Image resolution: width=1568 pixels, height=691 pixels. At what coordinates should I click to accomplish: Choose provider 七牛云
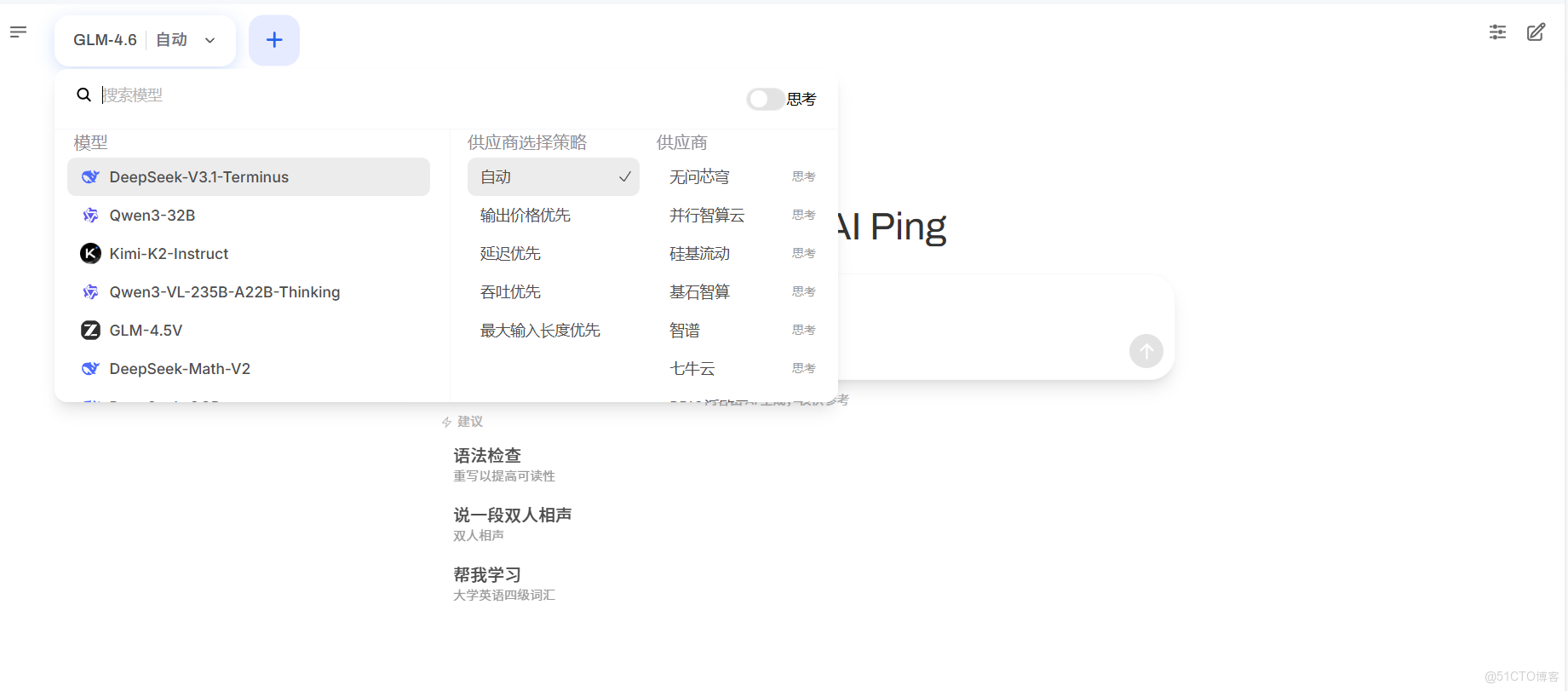coord(692,369)
